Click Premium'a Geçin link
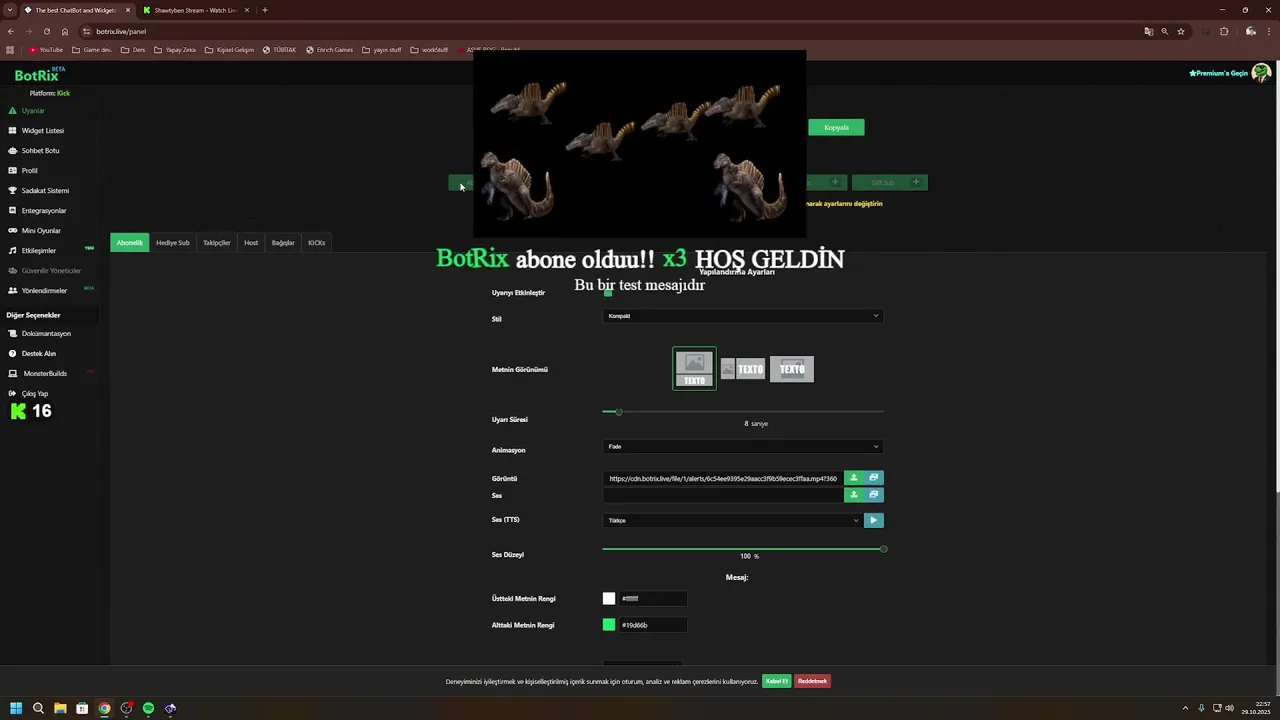1280x720 pixels. click(x=1218, y=73)
